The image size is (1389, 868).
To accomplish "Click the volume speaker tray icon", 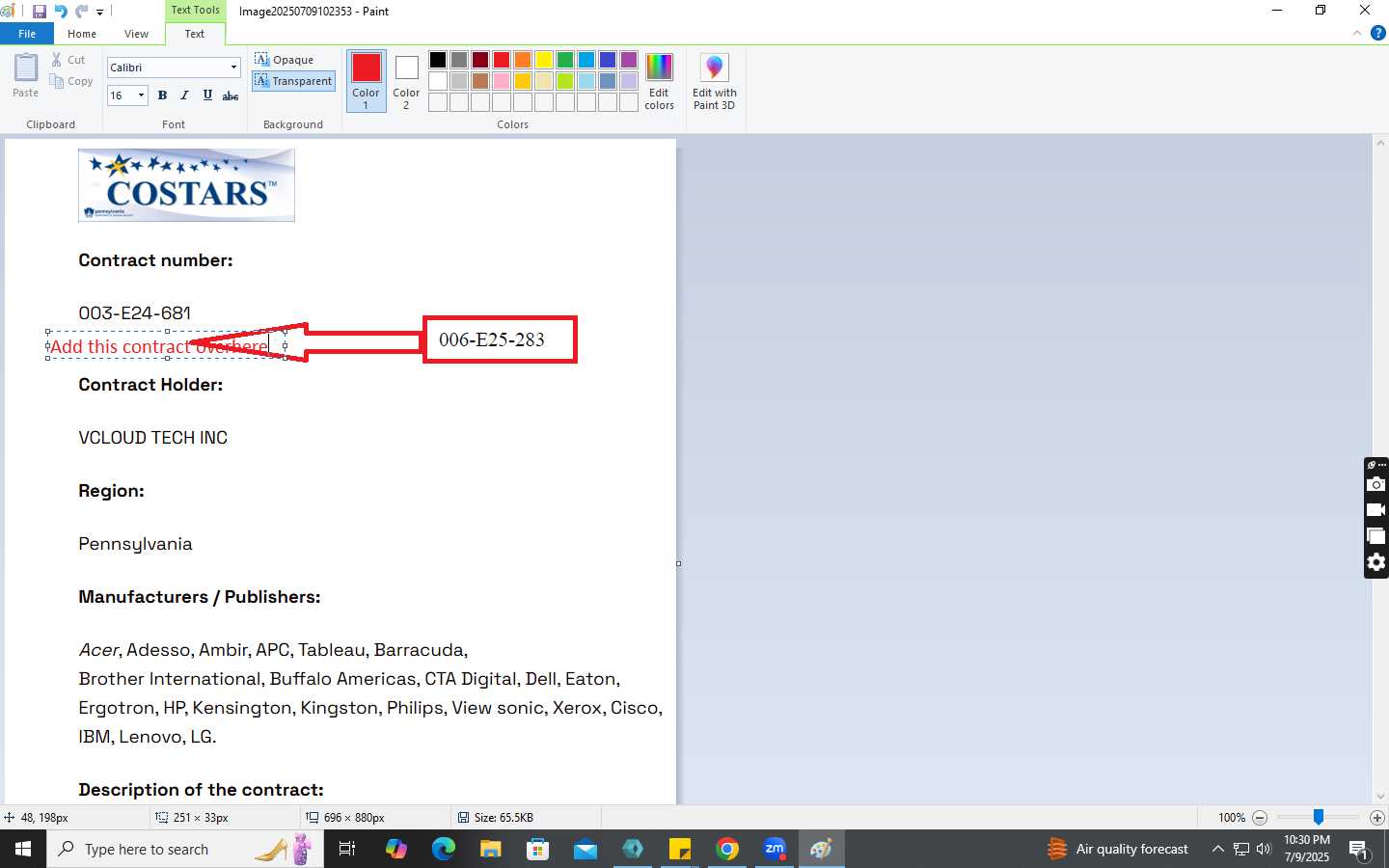I will (x=1265, y=849).
